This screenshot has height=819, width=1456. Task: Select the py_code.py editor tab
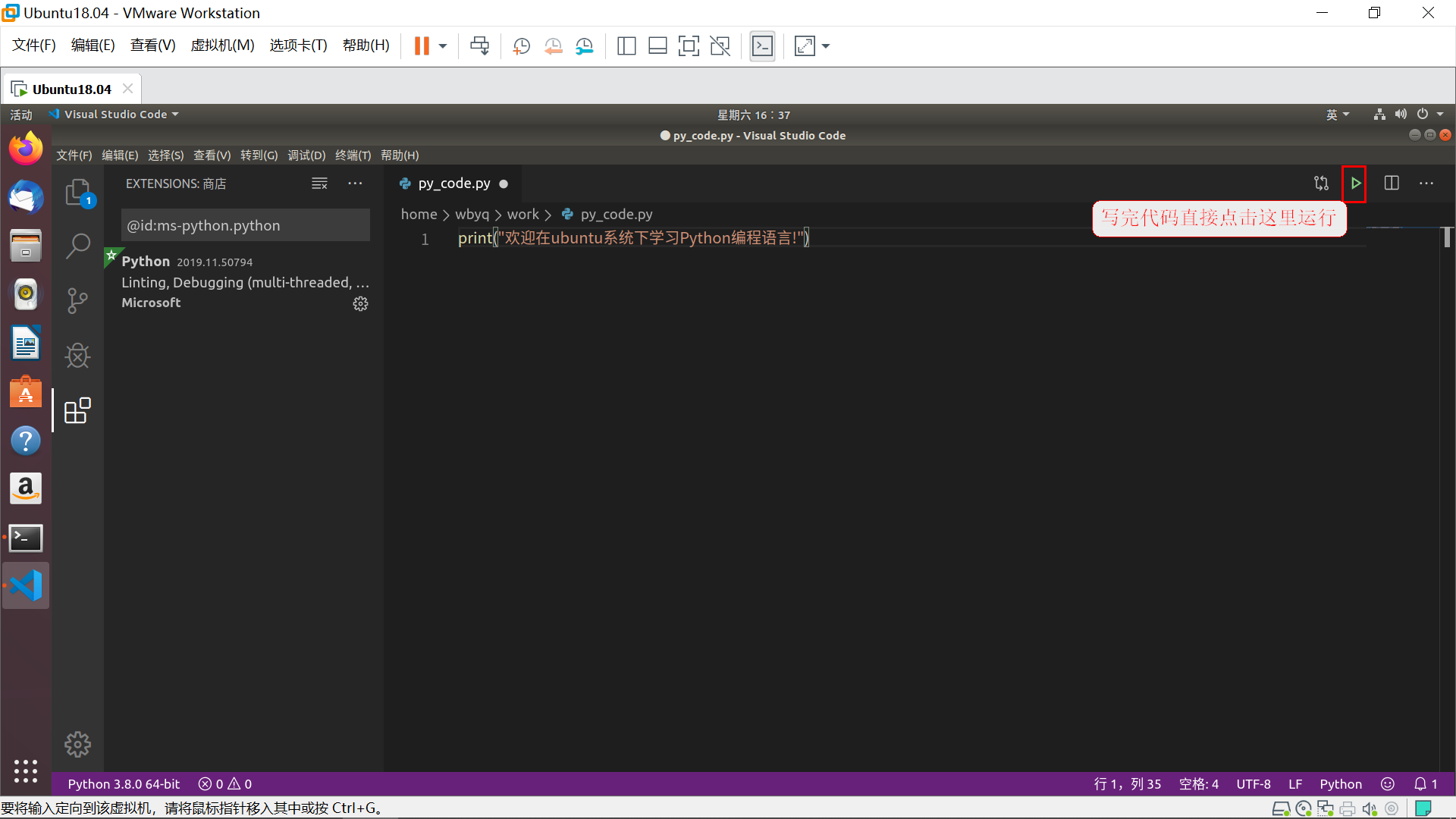tap(453, 184)
